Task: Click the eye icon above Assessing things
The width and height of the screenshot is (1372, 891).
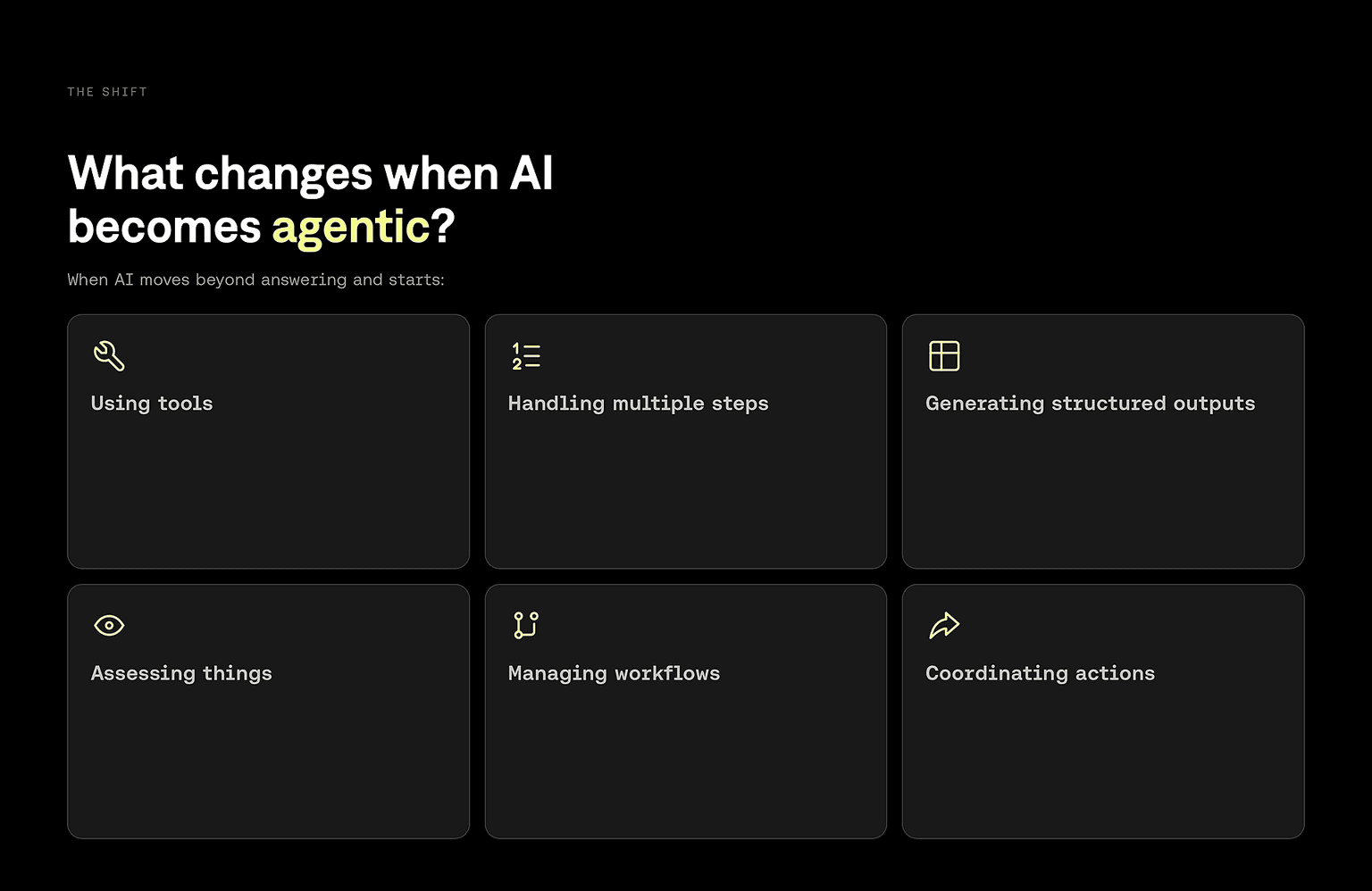Action: click(x=109, y=626)
